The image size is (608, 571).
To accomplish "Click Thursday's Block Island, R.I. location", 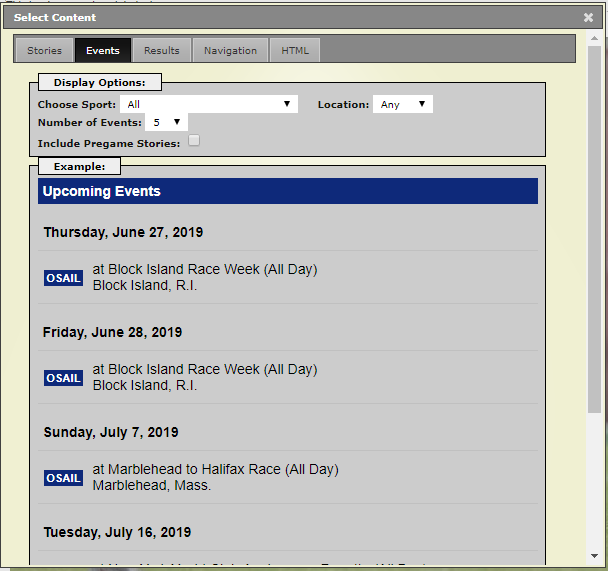I will (x=145, y=285).
